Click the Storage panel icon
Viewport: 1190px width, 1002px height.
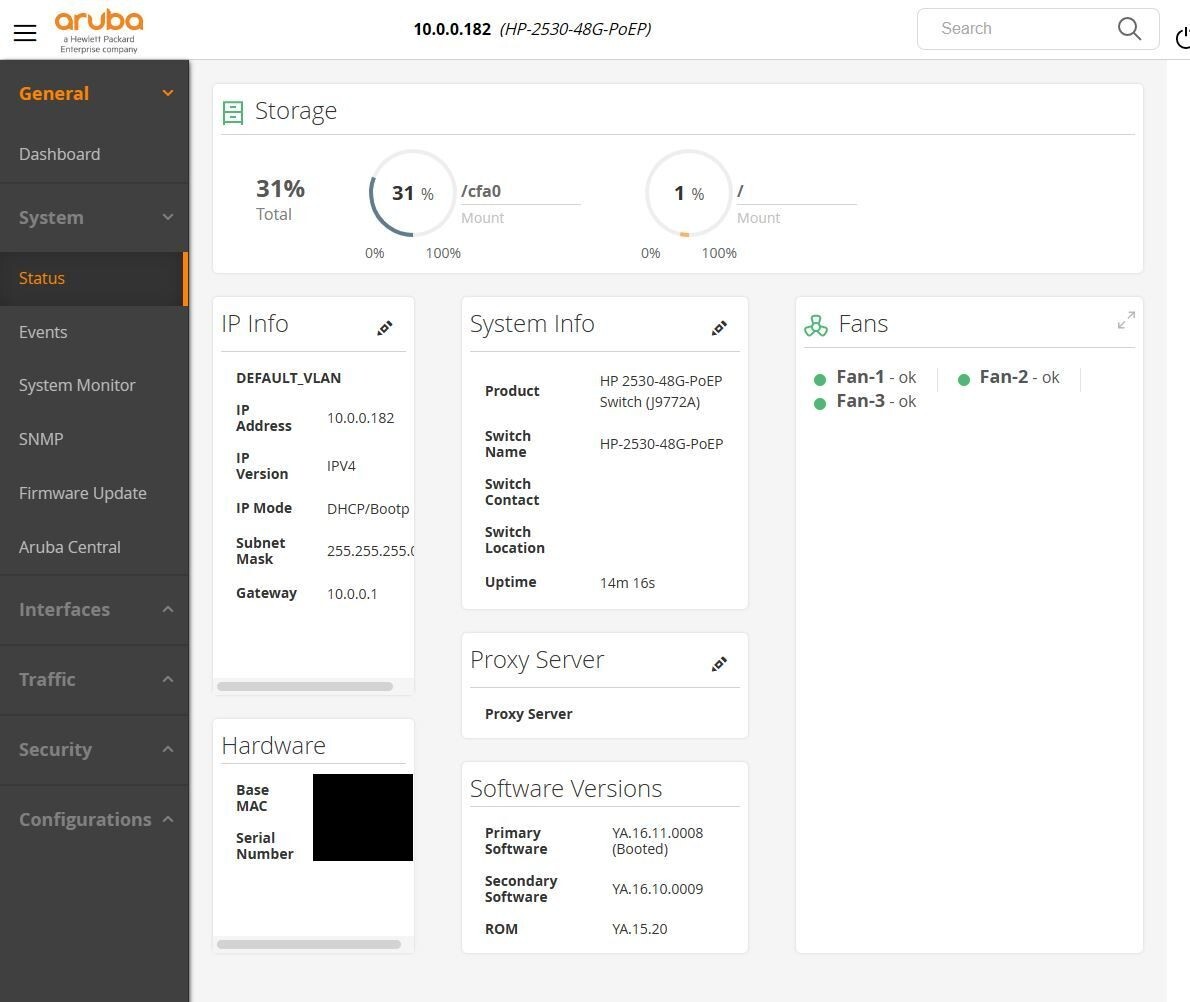233,112
